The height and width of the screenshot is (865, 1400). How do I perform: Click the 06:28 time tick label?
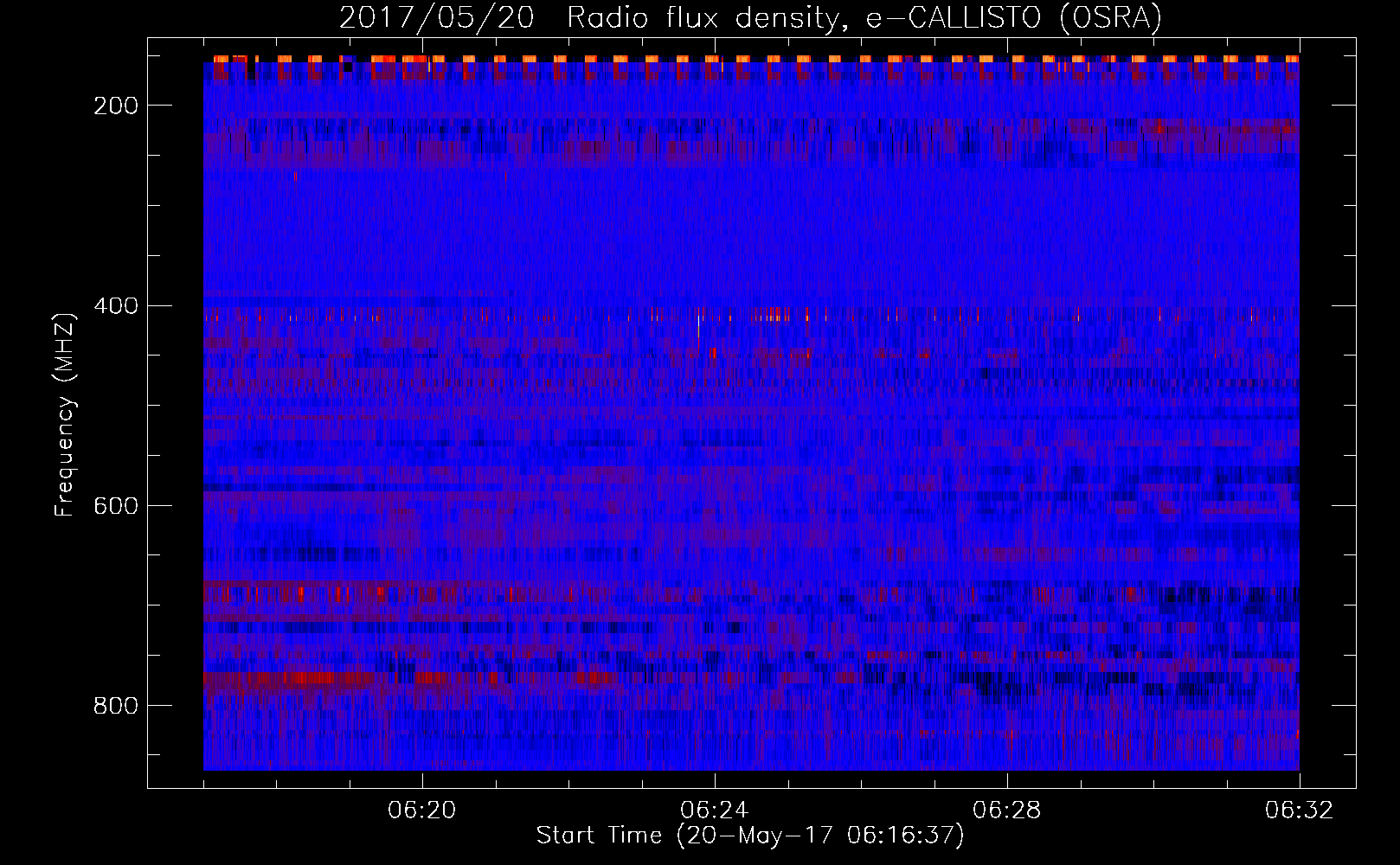click(x=1007, y=811)
